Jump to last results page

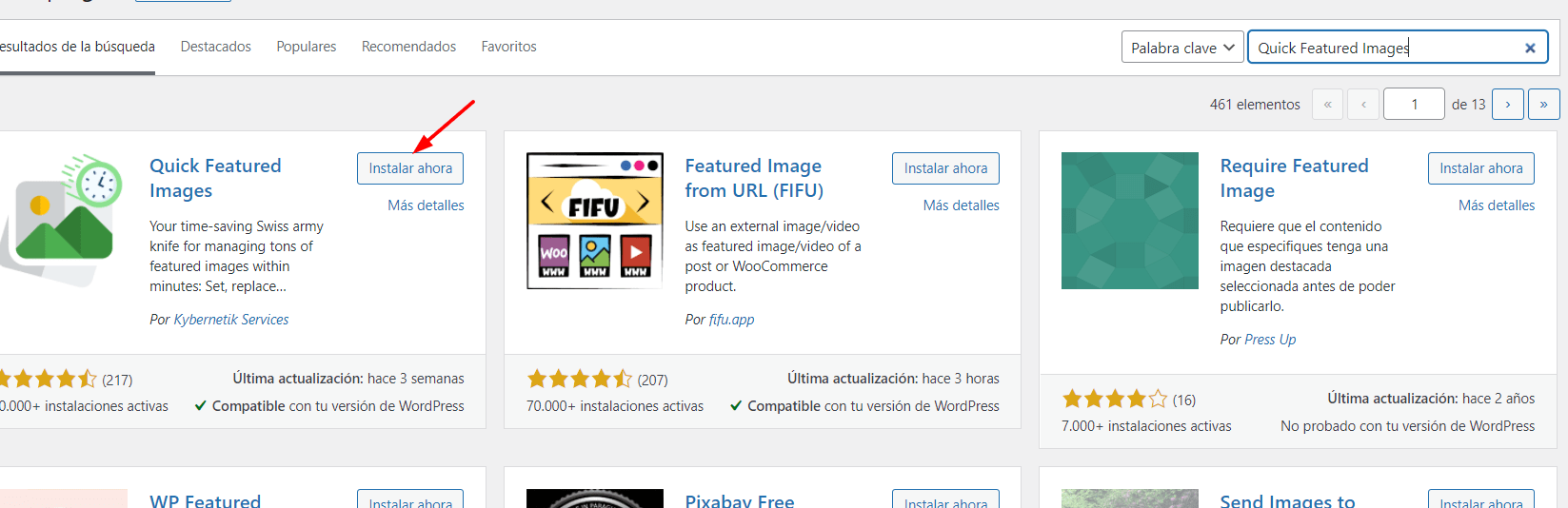tap(1544, 104)
